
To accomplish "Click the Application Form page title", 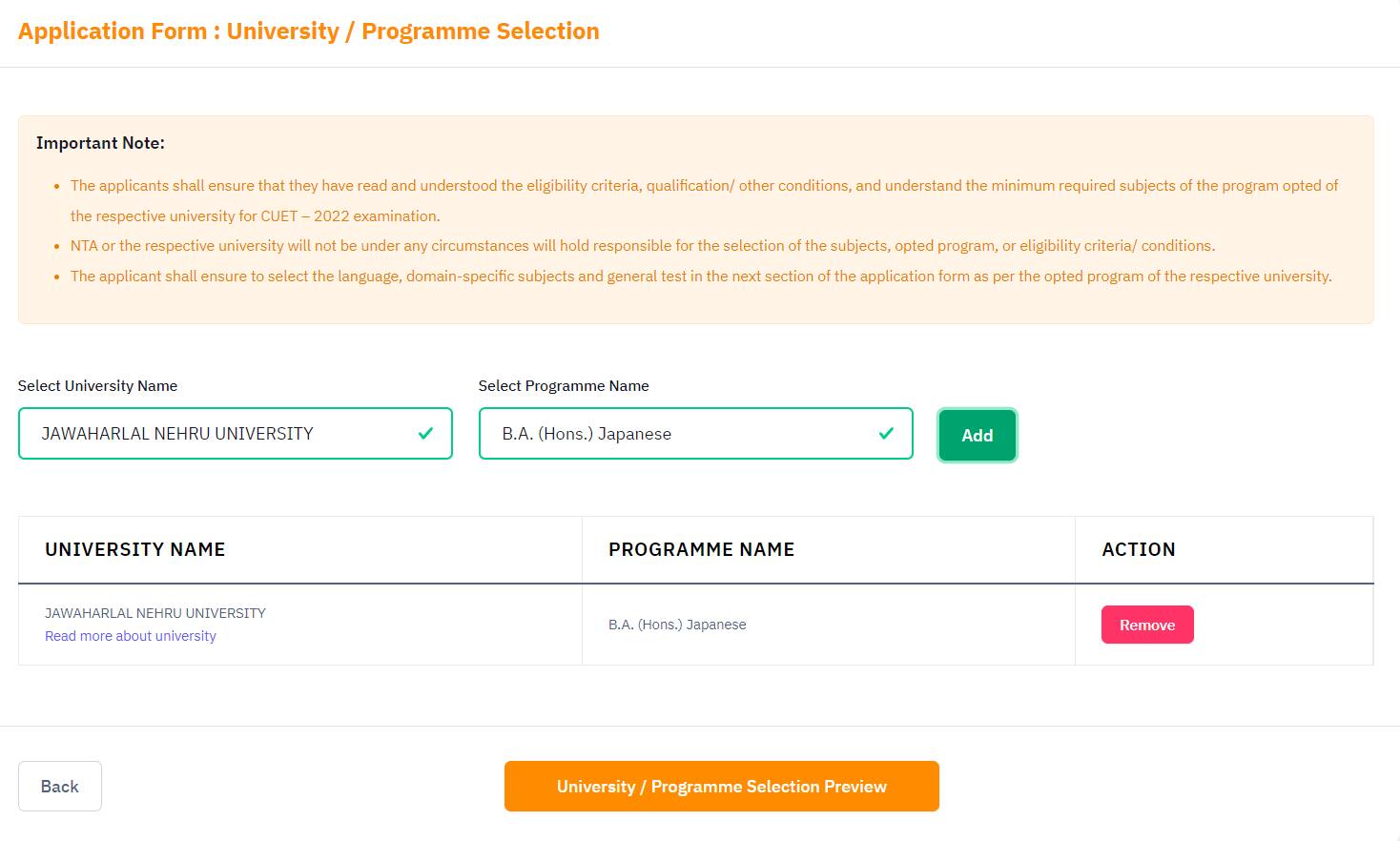I will coord(307,31).
